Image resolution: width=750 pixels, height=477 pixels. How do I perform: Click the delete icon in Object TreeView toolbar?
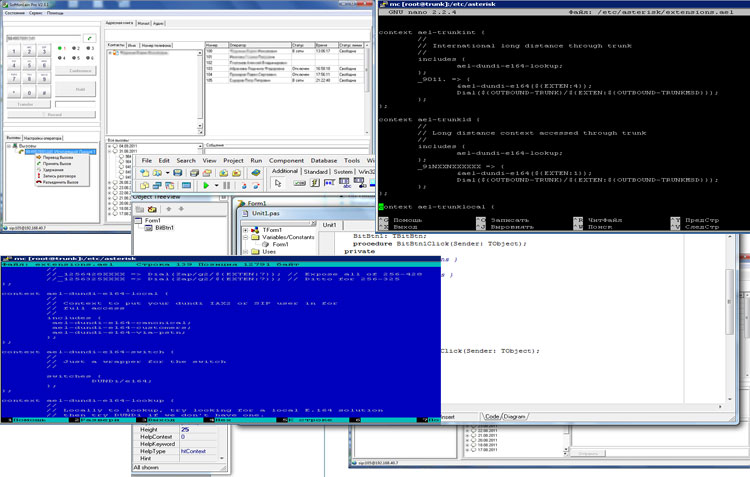tap(152, 209)
